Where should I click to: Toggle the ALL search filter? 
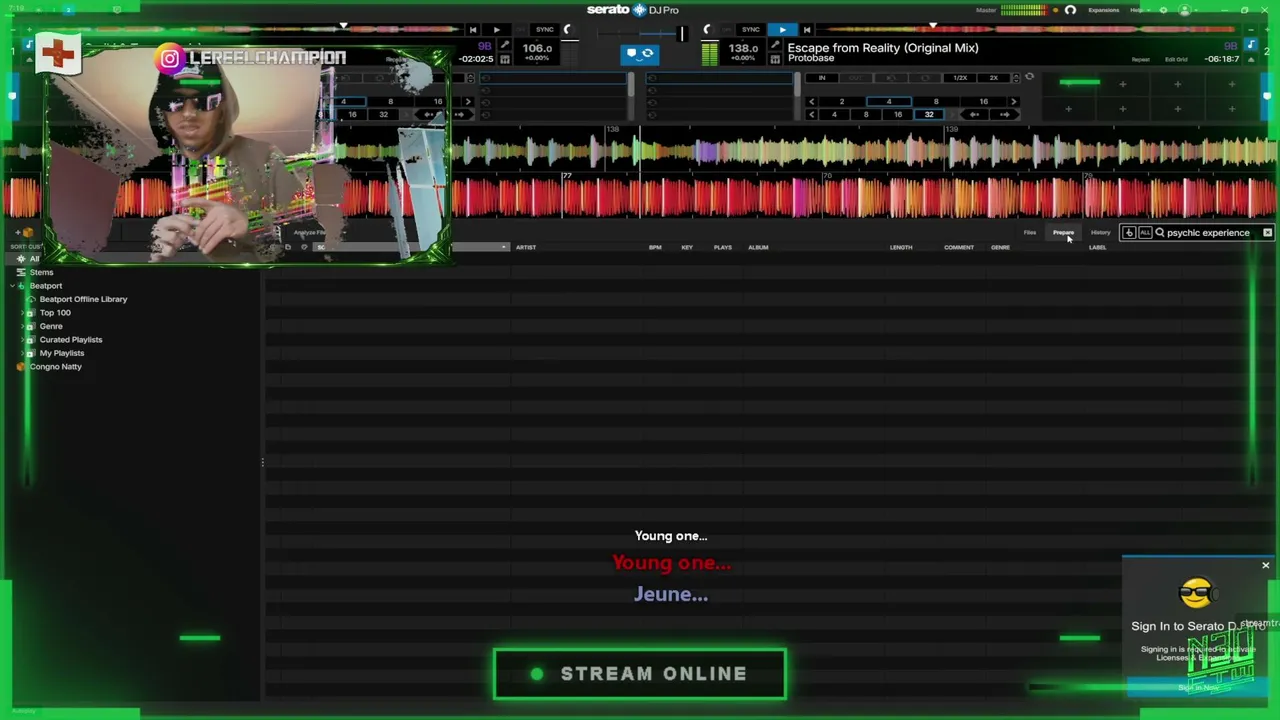coord(1145,233)
